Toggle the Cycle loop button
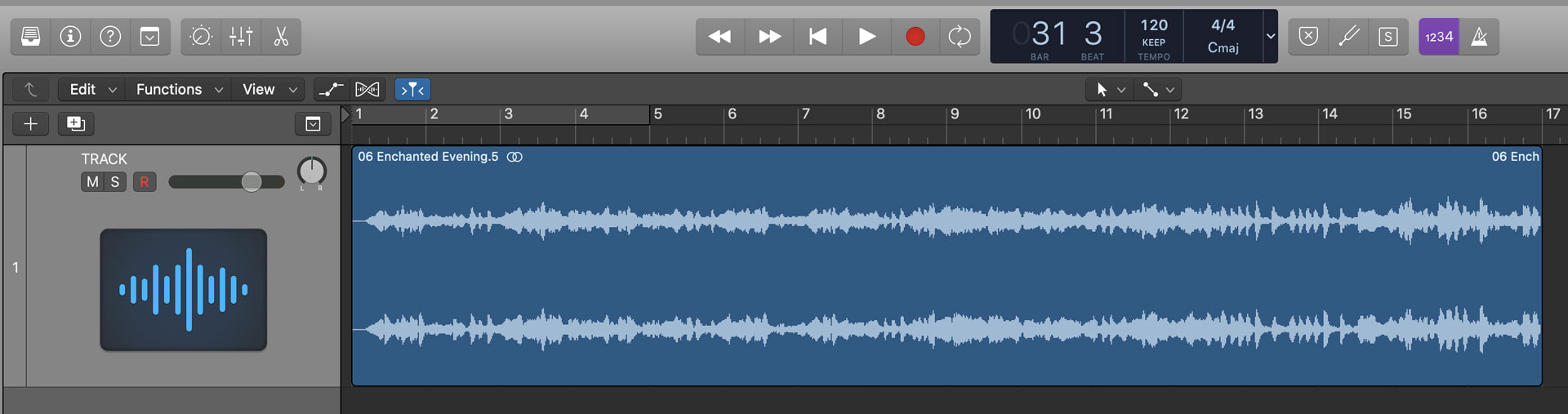Screen dimensions: 1568x414 coord(960,37)
